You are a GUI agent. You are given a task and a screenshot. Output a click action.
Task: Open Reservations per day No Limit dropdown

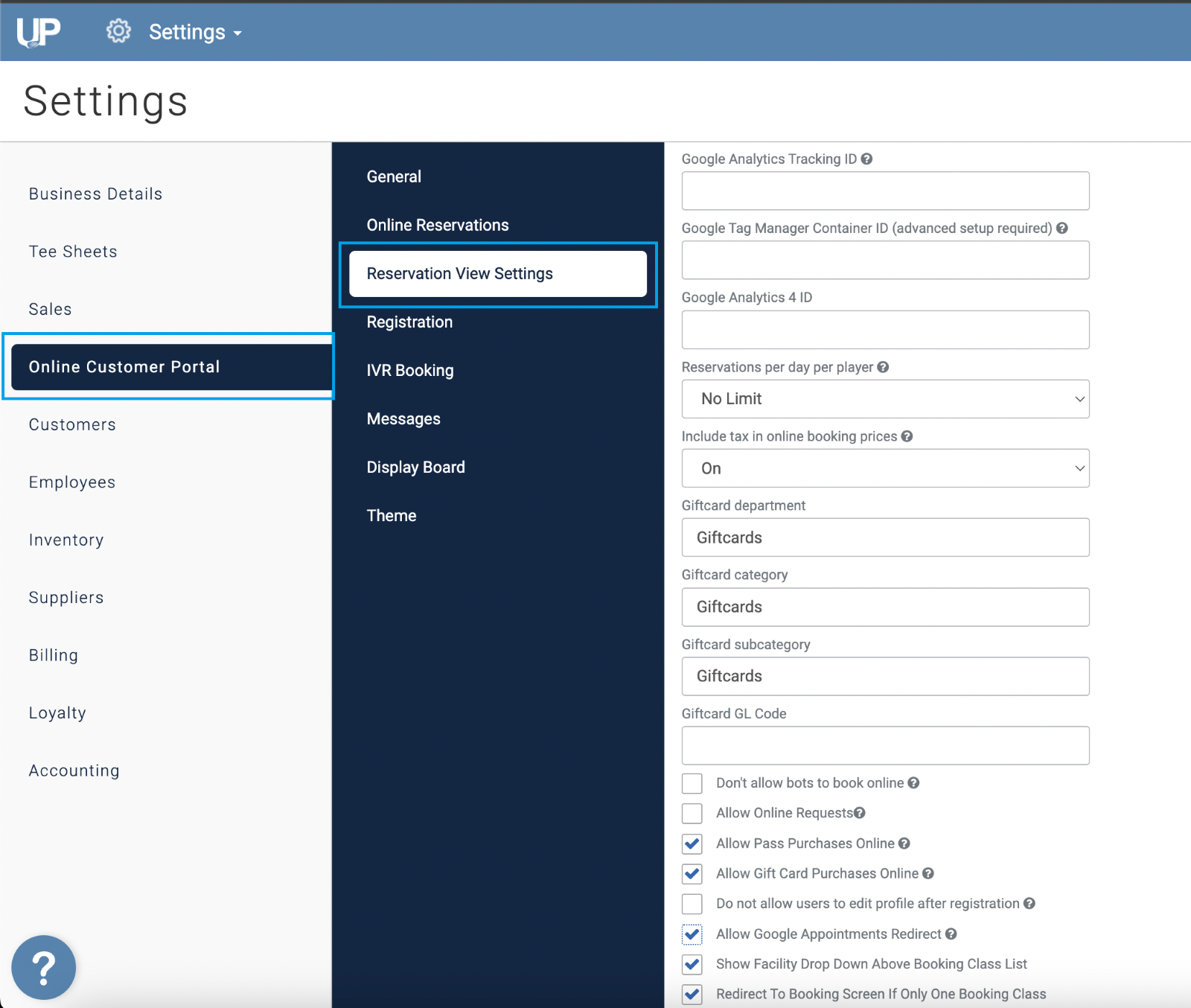pyautogui.click(x=886, y=399)
